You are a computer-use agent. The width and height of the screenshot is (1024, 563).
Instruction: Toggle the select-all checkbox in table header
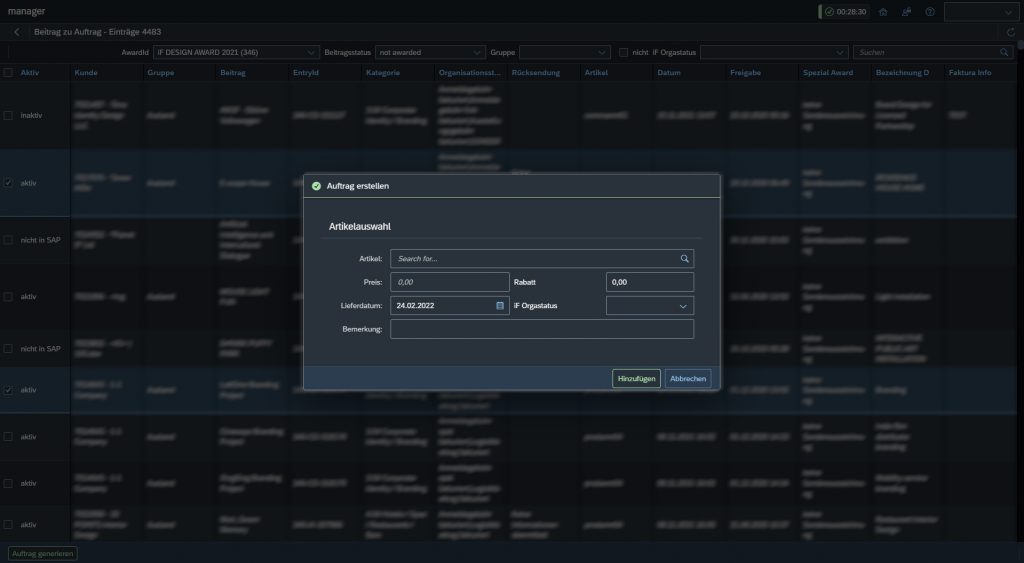point(8,73)
